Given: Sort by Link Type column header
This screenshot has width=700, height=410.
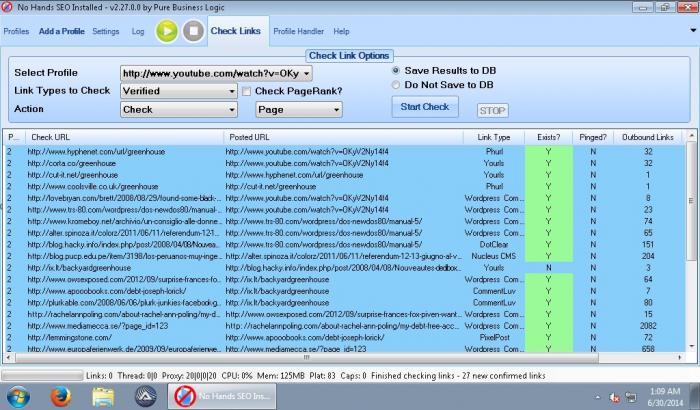Looking at the screenshot, I should pos(494,137).
